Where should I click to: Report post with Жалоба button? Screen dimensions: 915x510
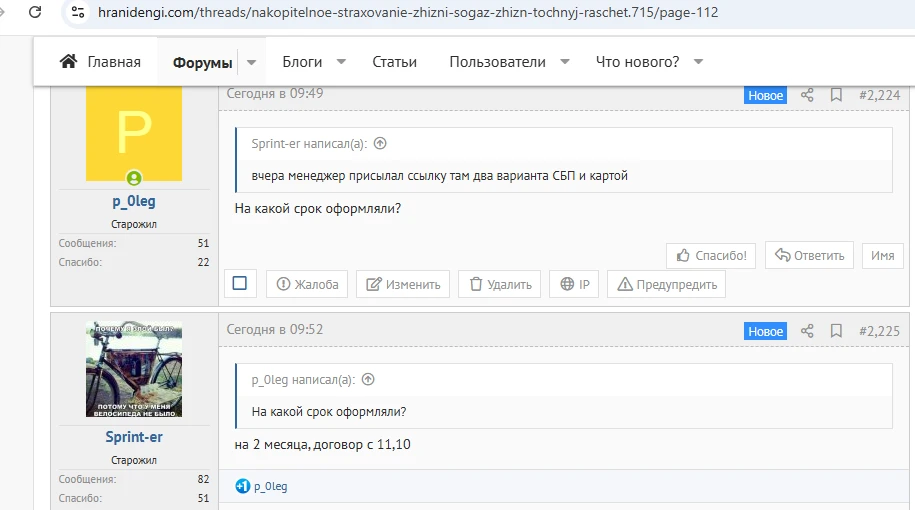(x=307, y=284)
